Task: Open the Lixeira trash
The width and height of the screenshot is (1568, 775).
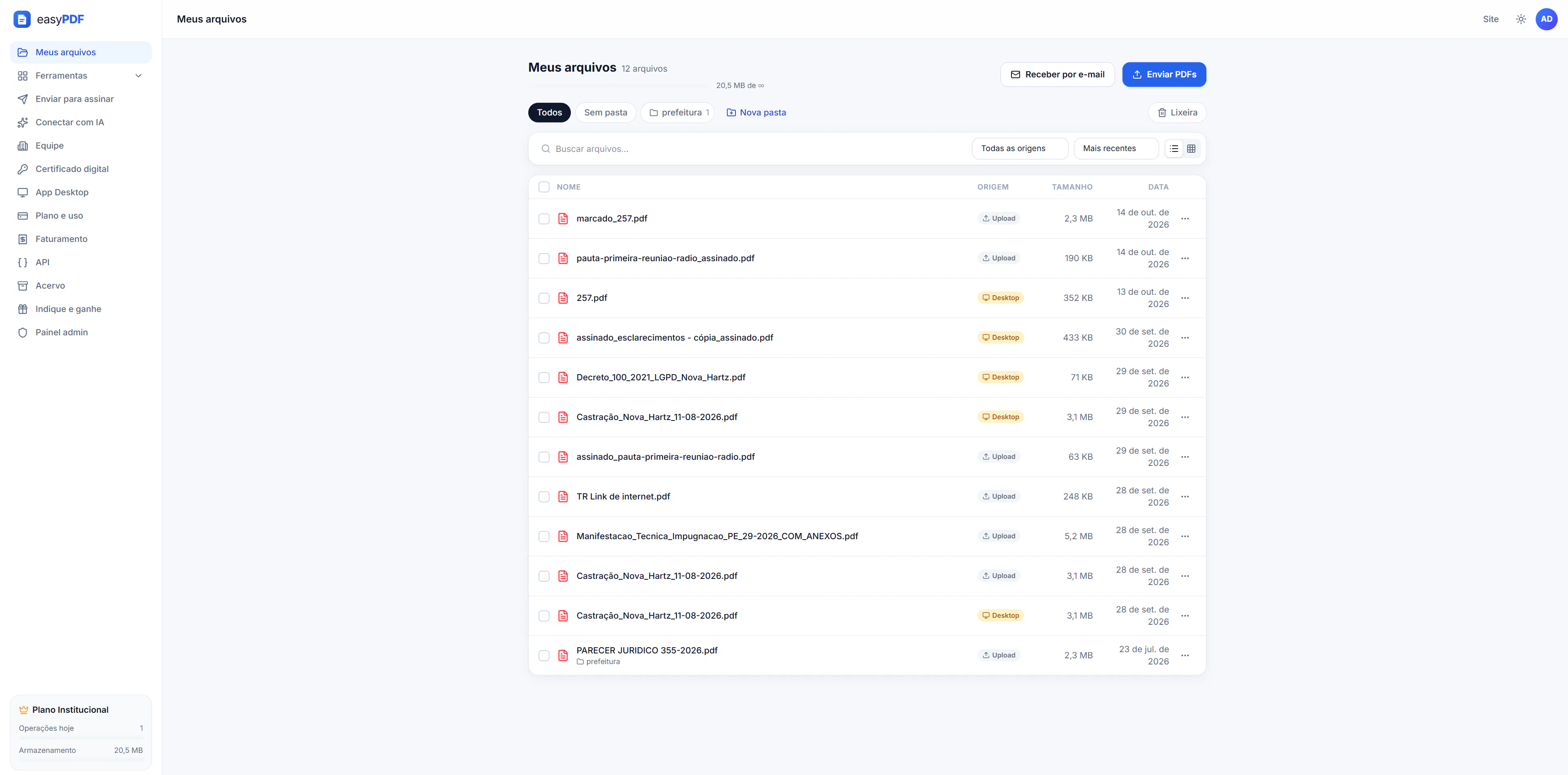Action: pyautogui.click(x=1177, y=113)
